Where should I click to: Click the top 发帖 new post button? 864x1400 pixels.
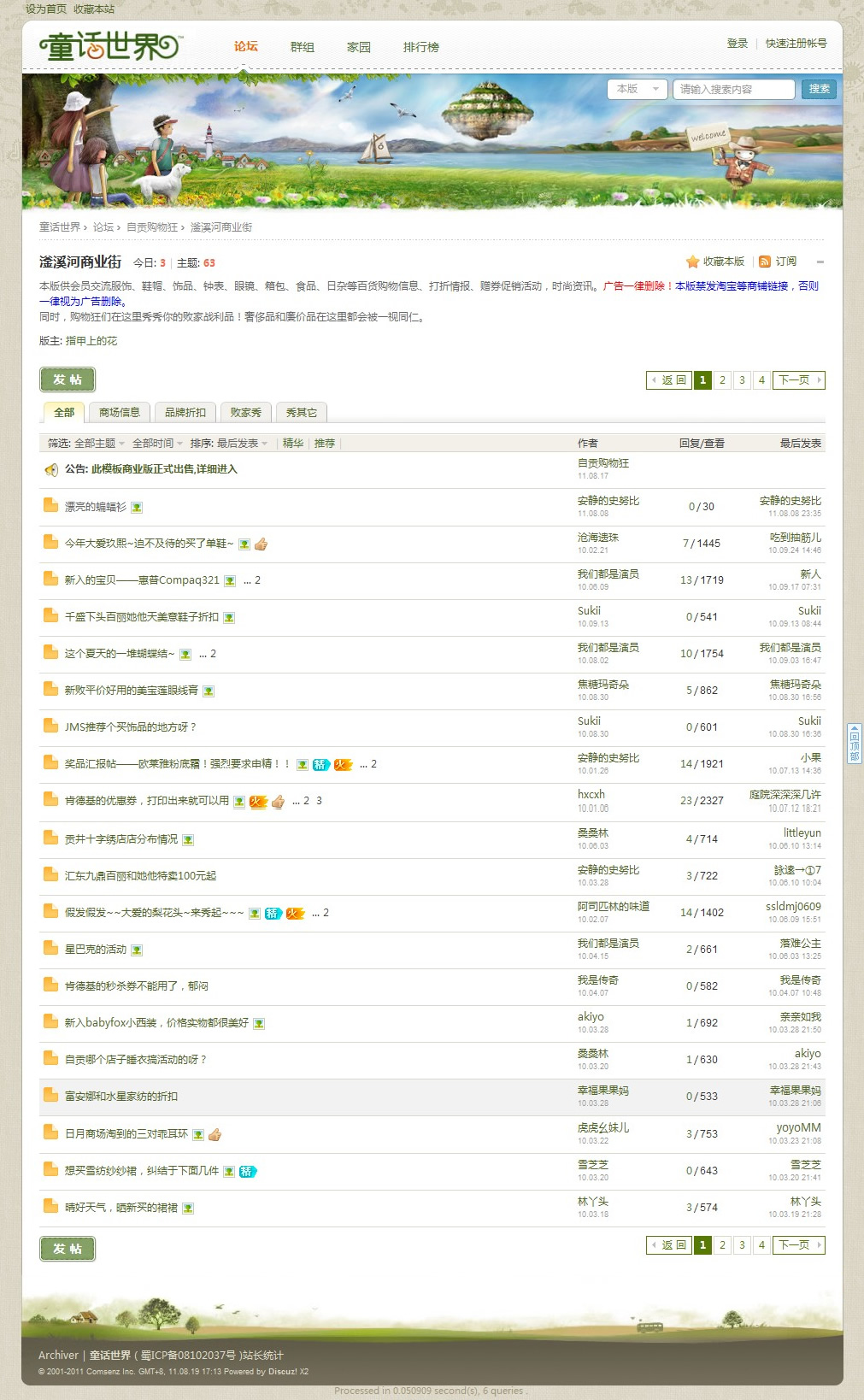tap(68, 379)
